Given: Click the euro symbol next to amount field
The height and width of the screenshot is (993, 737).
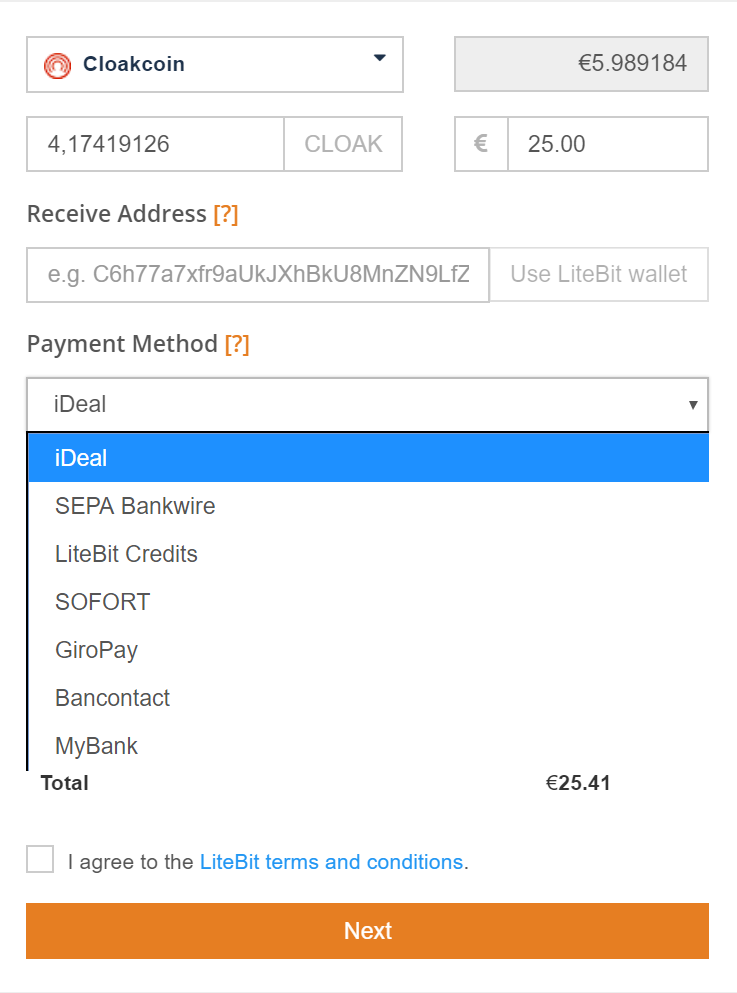Looking at the screenshot, I should (x=481, y=144).
